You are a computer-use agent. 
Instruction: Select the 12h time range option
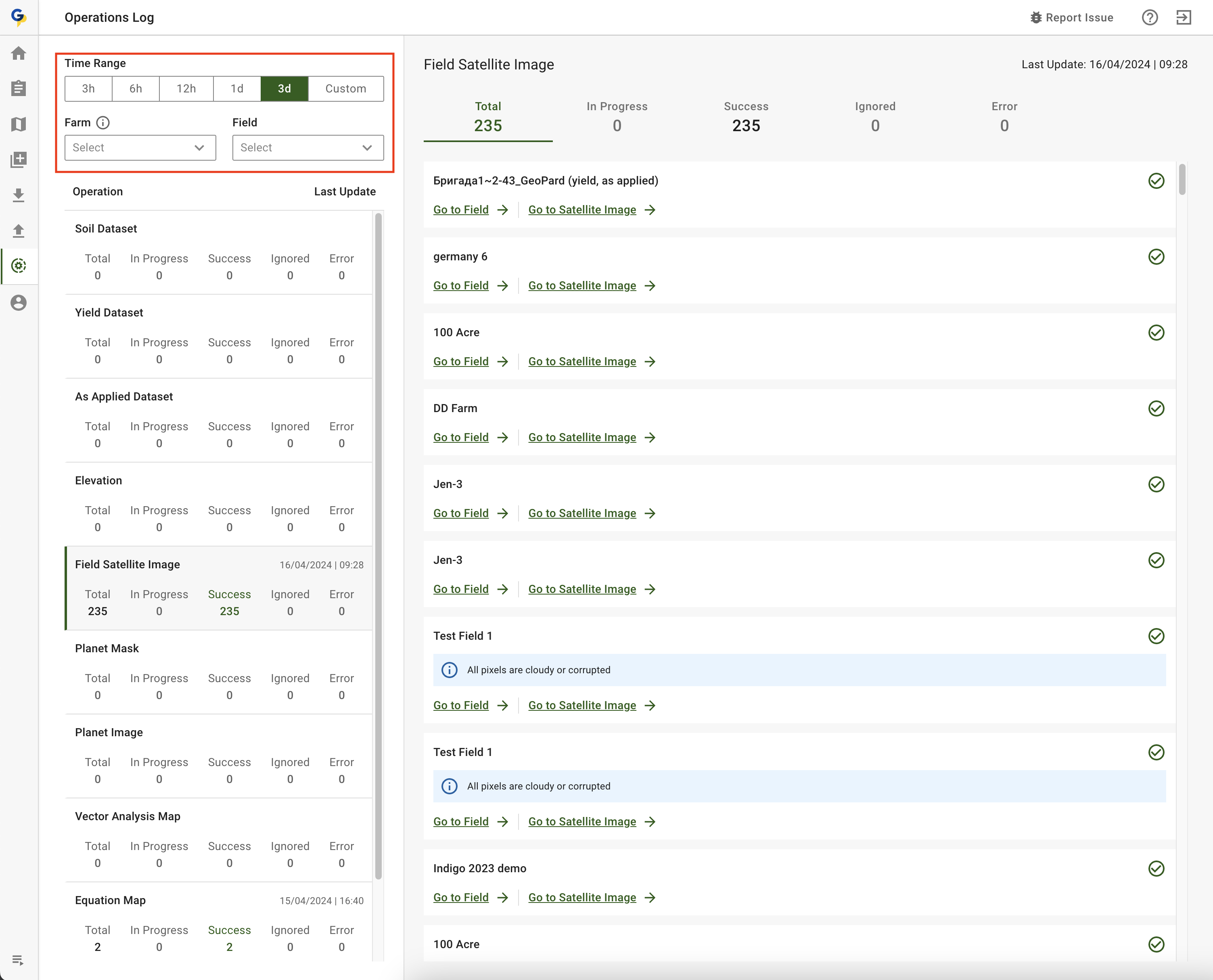click(186, 89)
